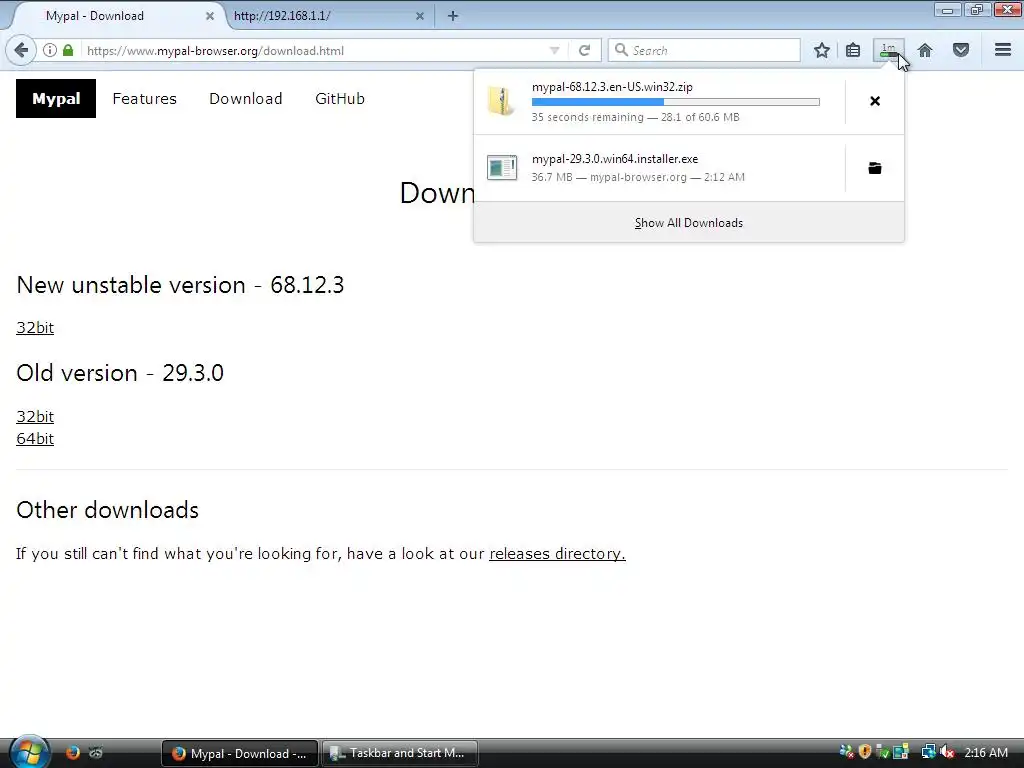Toggle the downloads toolbar button

click(x=889, y=50)
